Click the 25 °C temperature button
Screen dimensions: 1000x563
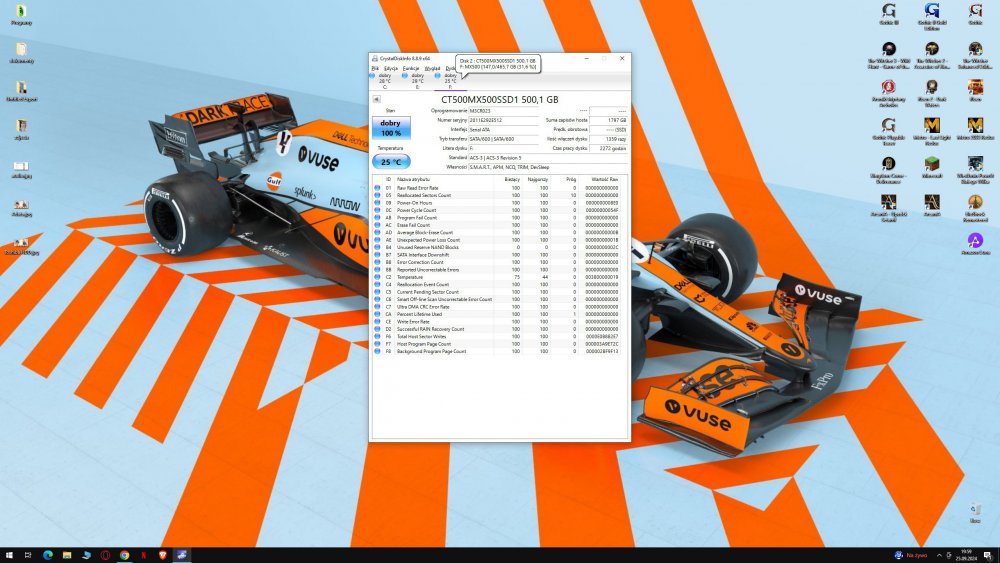point(391,161)
